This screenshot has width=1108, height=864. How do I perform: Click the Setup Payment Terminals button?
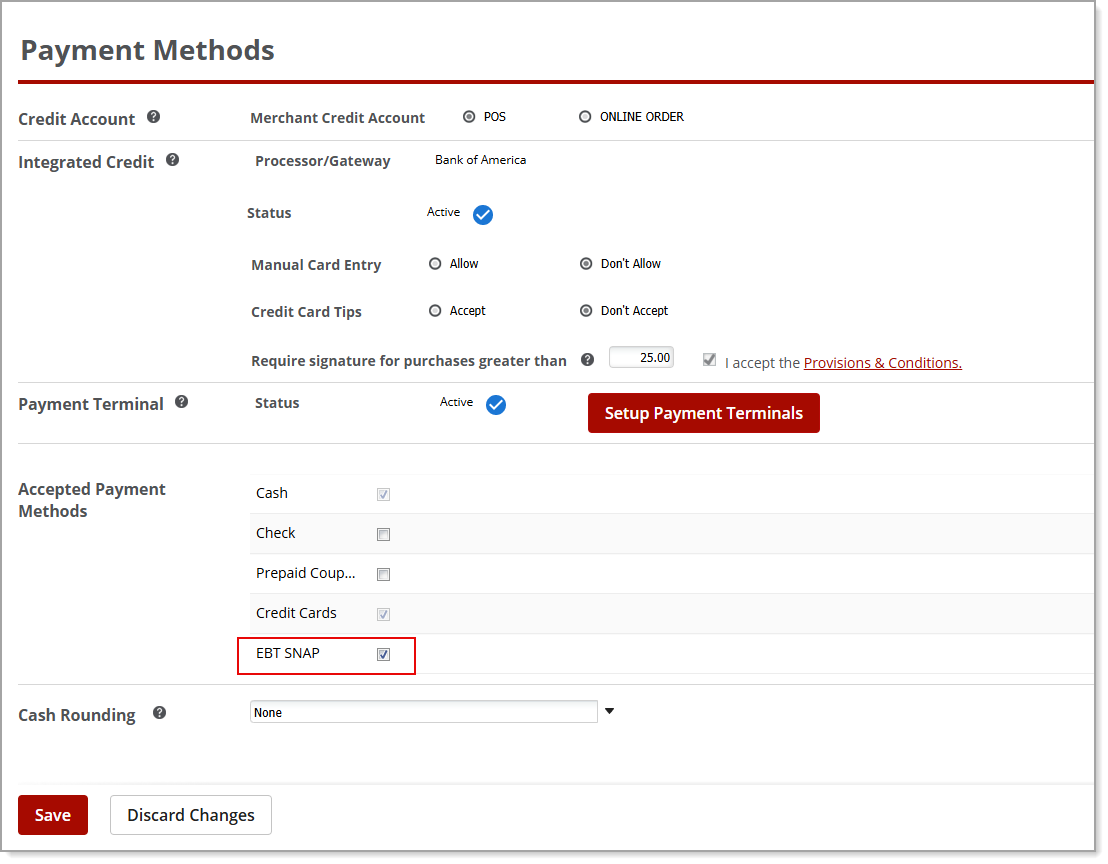tap(703, 413)
